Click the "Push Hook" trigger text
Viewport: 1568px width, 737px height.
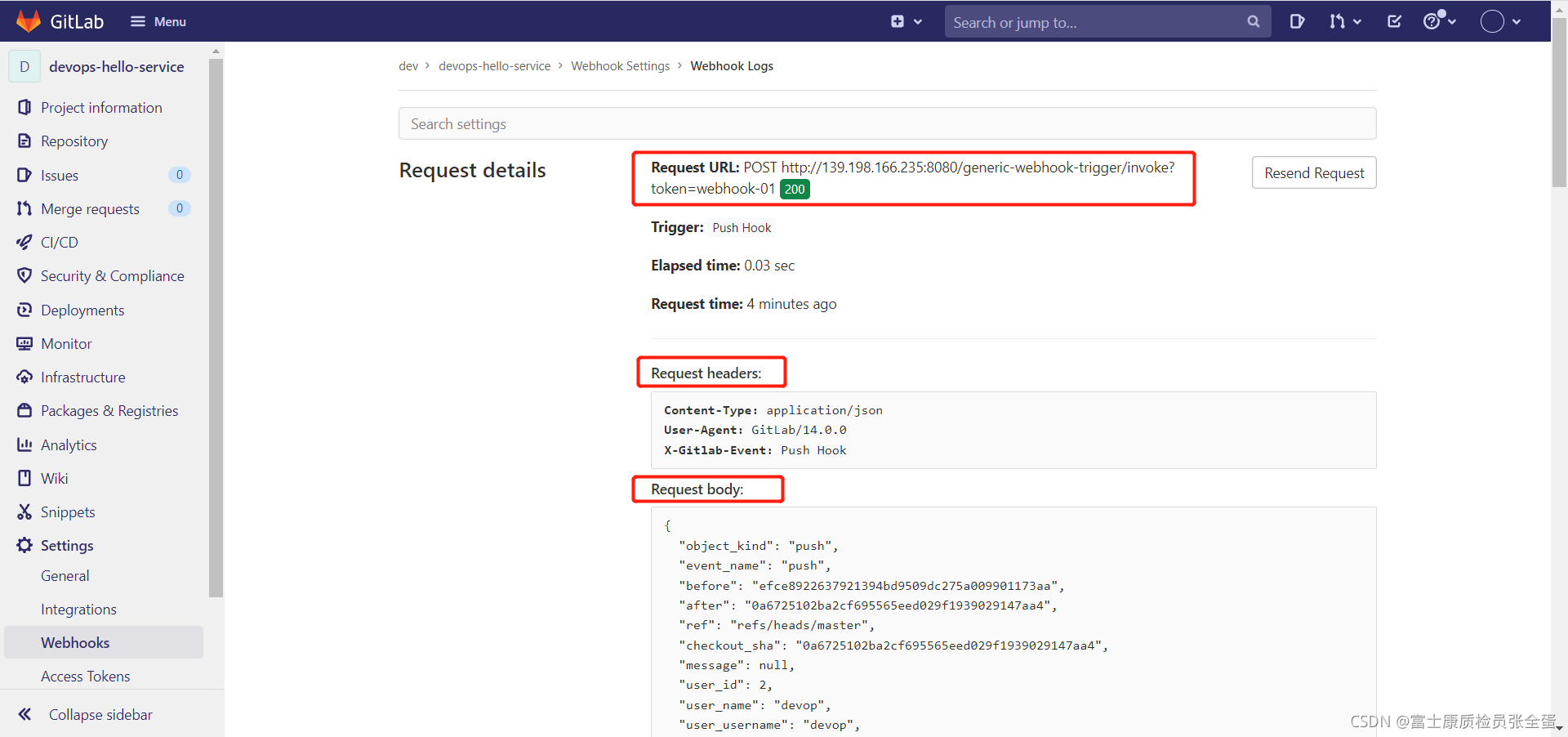pos(742,228)
